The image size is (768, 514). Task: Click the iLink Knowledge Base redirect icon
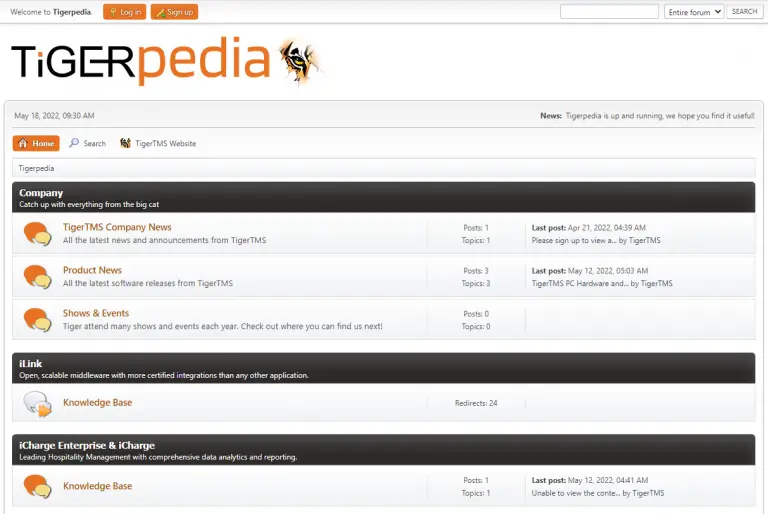pyautogui.click(x=37, y=403)
